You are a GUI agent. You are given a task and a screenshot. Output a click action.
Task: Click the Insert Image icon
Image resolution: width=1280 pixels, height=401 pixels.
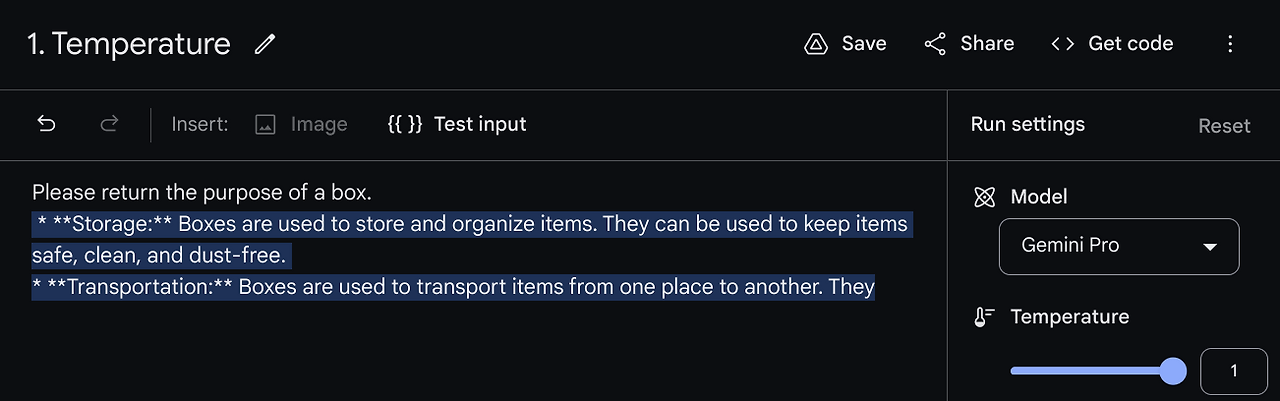click(x=265, y=125)
